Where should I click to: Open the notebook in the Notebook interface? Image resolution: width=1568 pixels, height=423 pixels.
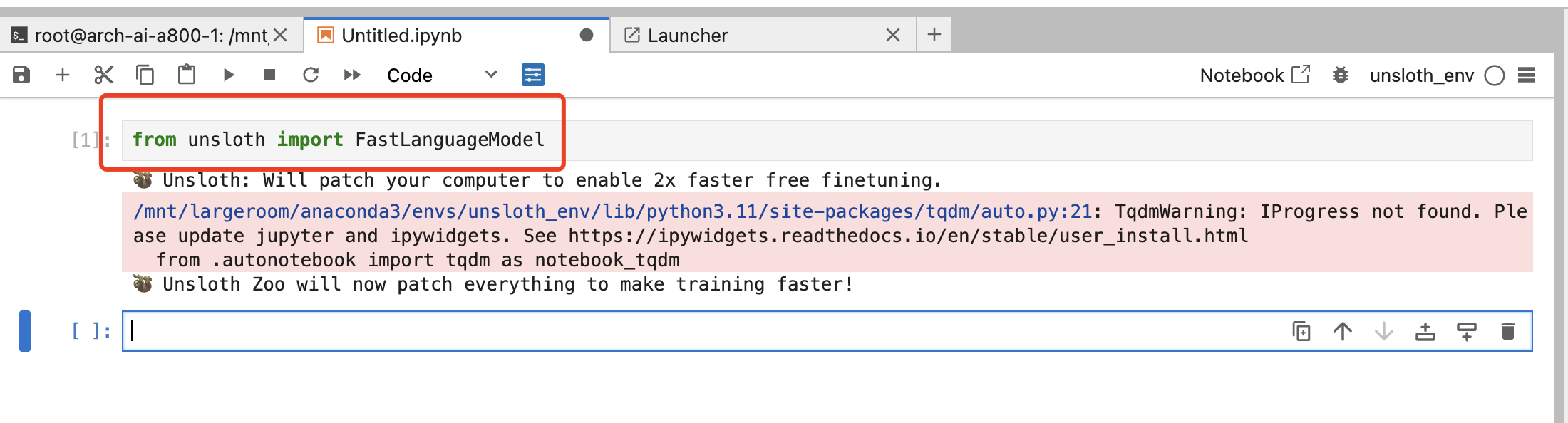click(x=1254, y=75)
